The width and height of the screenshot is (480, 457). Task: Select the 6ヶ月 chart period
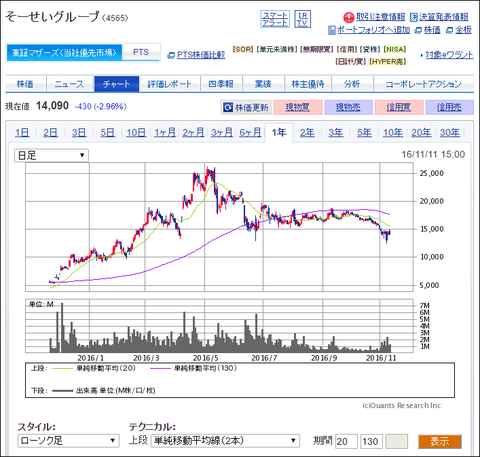point(250,133)
